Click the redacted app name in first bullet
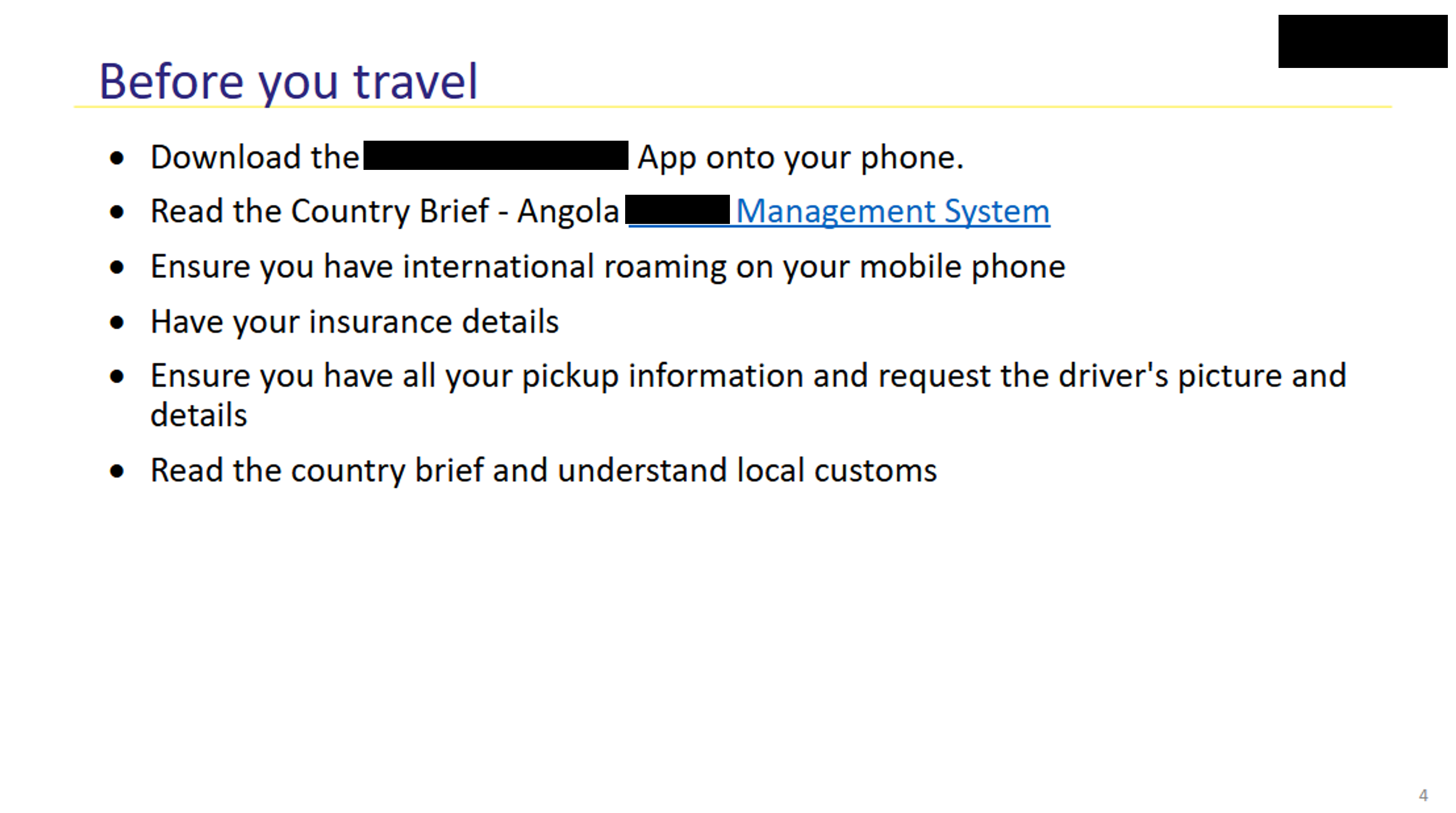 [496, 156]
